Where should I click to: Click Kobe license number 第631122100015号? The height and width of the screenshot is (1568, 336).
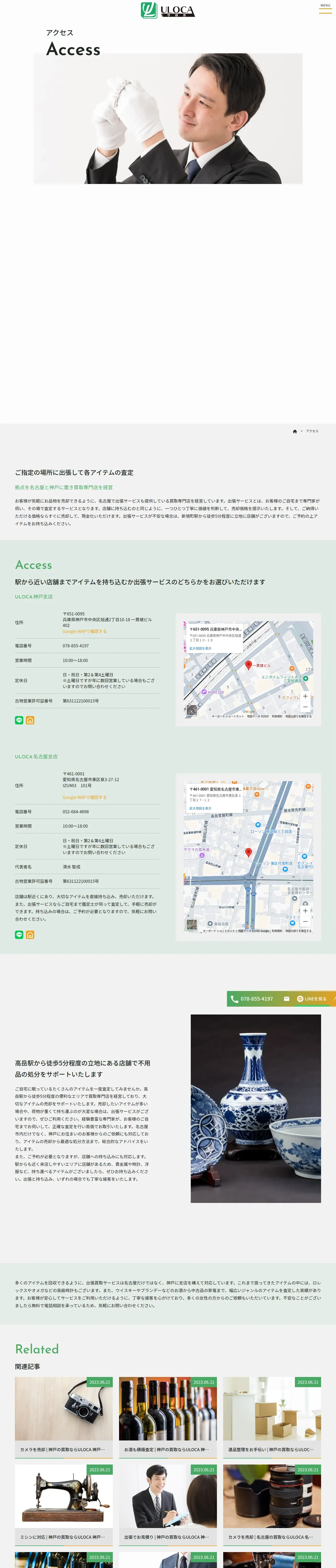click(x=81, y=701)
